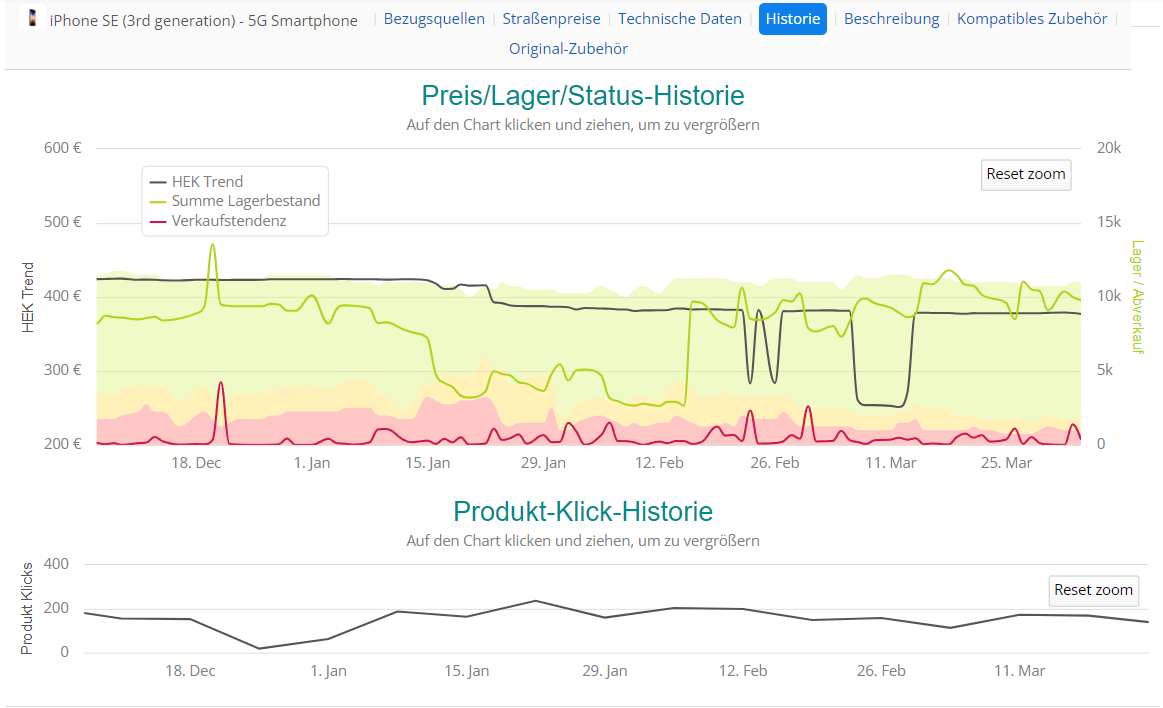Click the red Verkaufstendenz spike near 18. Dec
The width and height of the screenshot is (1163, 708).
[x=221, y=383]
